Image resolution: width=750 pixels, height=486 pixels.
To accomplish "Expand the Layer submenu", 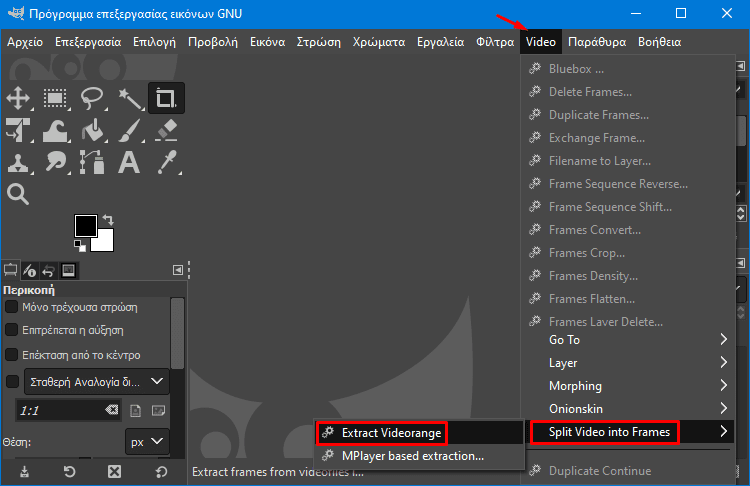I will coord(628,363).
